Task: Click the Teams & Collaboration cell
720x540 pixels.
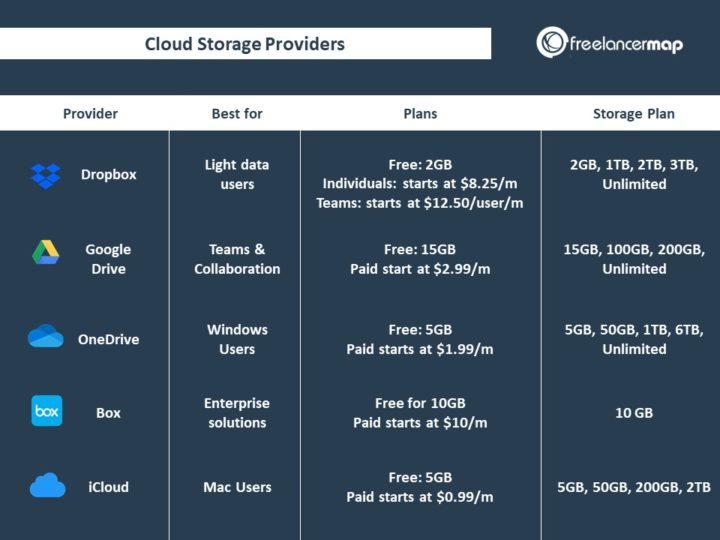Action: click(237, 259)
